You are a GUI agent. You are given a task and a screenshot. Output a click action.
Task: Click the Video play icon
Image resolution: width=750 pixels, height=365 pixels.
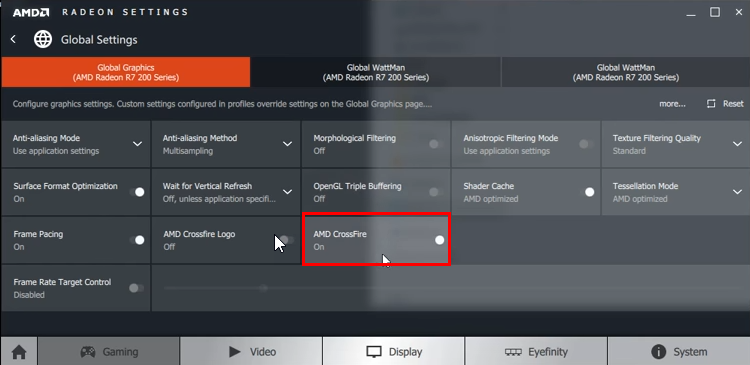tap(234, 352)
